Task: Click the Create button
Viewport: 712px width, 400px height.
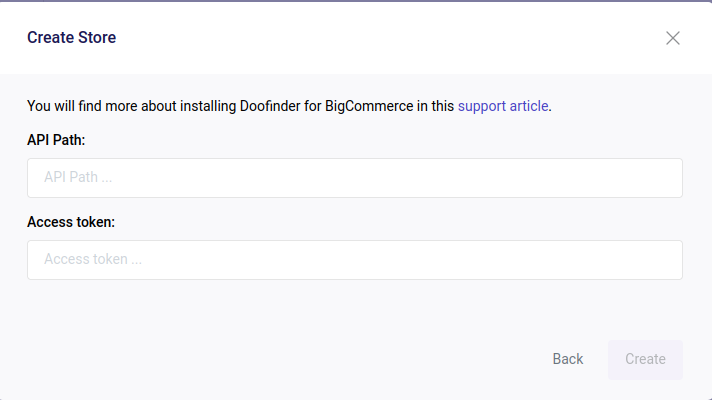Action: tap(645, 359)
